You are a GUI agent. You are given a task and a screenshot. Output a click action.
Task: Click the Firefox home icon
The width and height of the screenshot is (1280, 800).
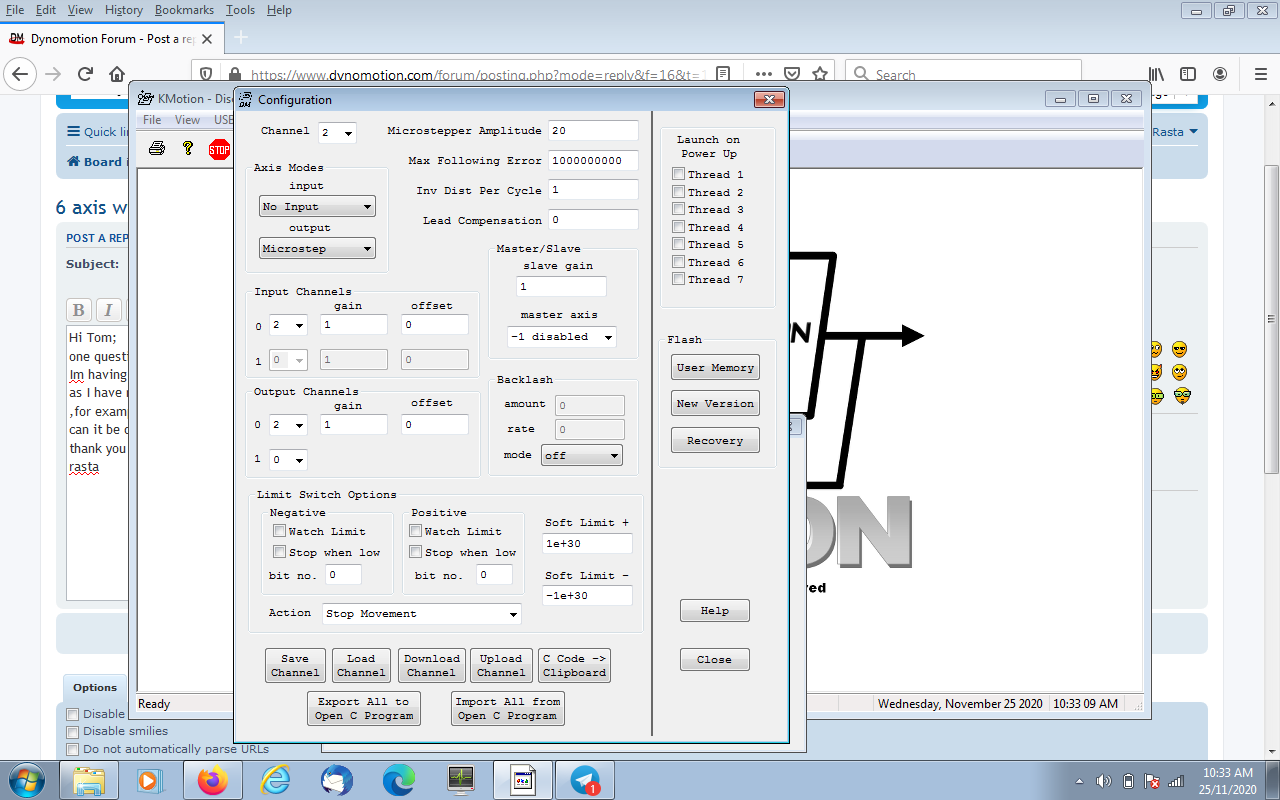point(117,74)
